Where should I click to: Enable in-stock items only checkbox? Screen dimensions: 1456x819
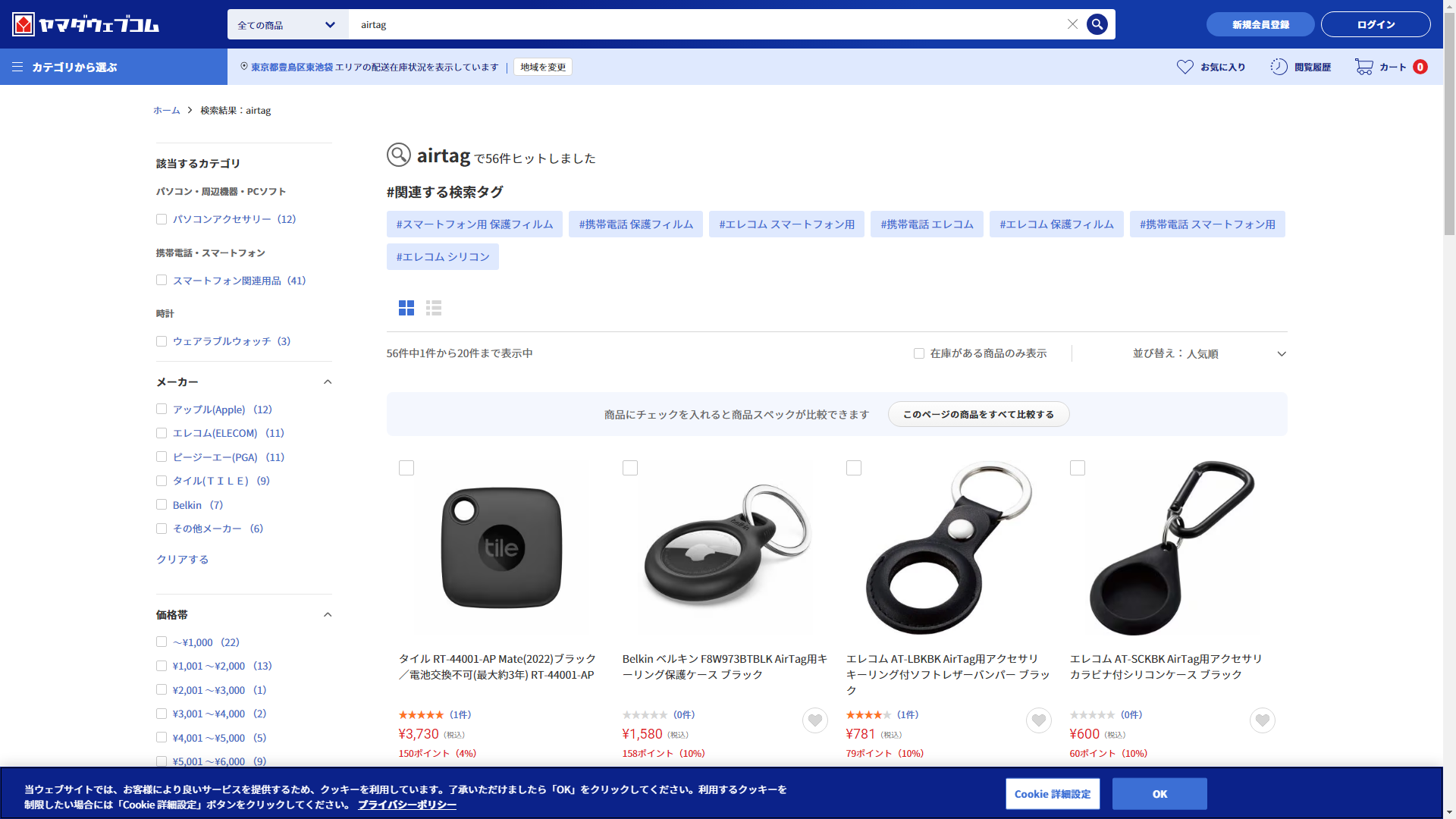click(919, 353)
